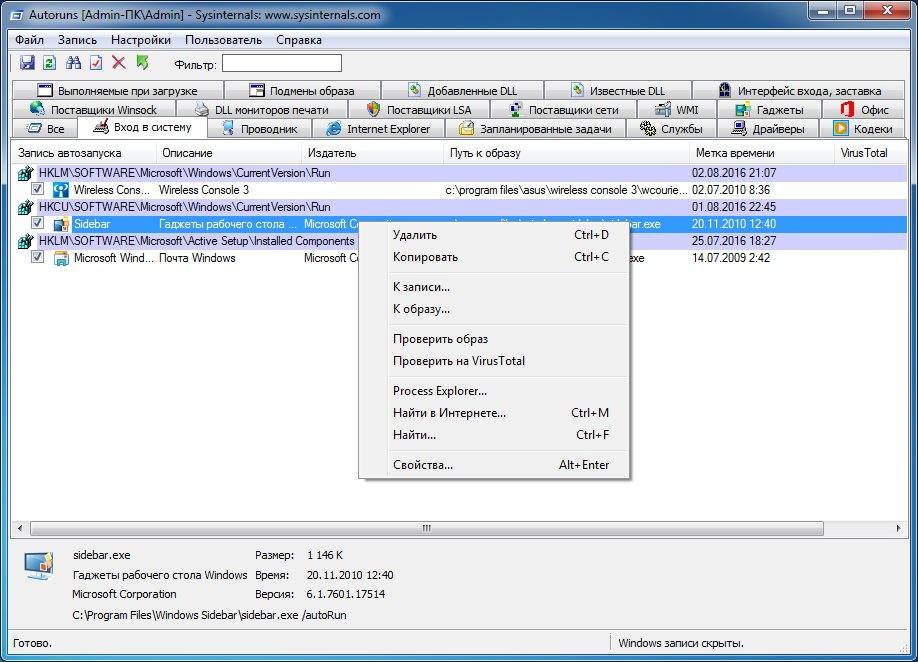Sort by the Запись автозапуска column header
The width and height of the screenshot is (918, 662).
point(84,153)
